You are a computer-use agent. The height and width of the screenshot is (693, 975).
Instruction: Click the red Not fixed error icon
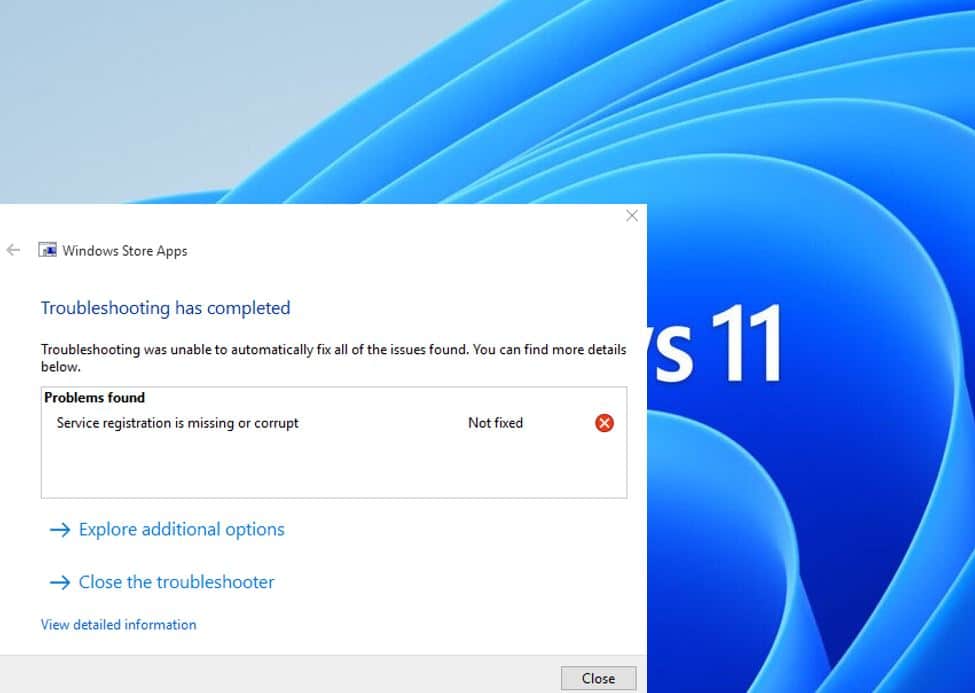pyautogui.click(x=604, y=423)
